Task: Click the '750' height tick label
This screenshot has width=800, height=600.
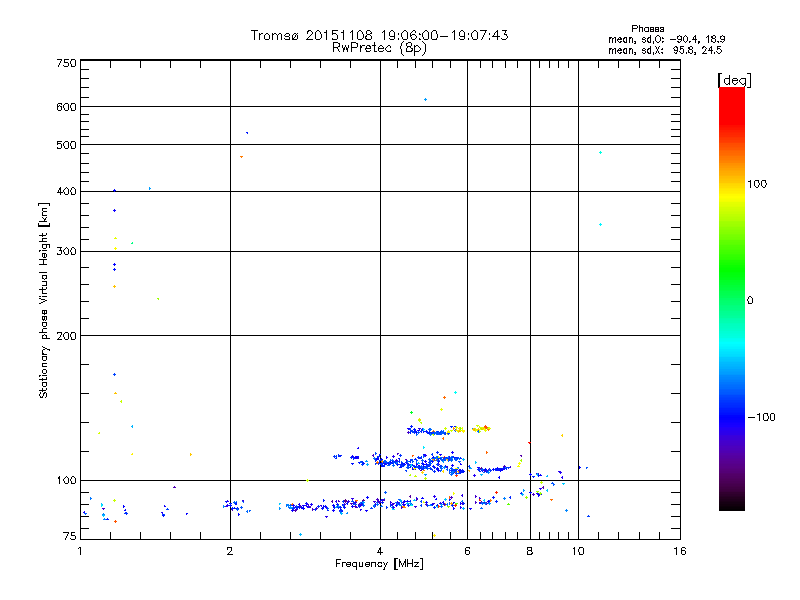Action: tap(66, 63)
